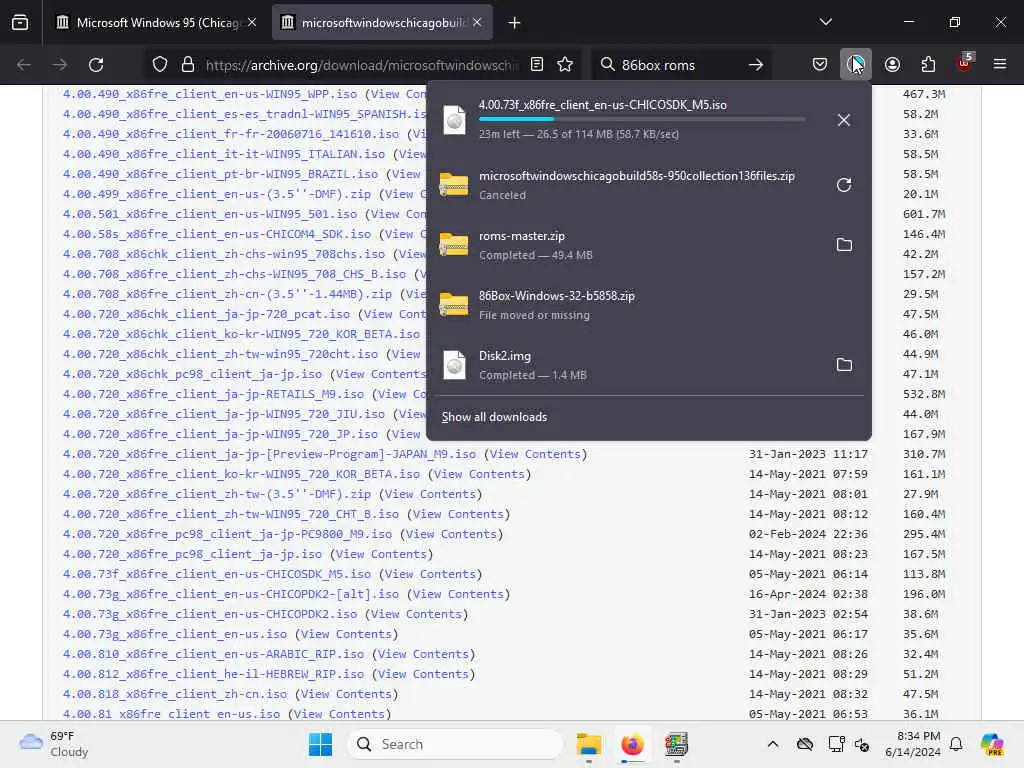
Task: Click the archive.org URL address field
Action: (x=361, y=65)
